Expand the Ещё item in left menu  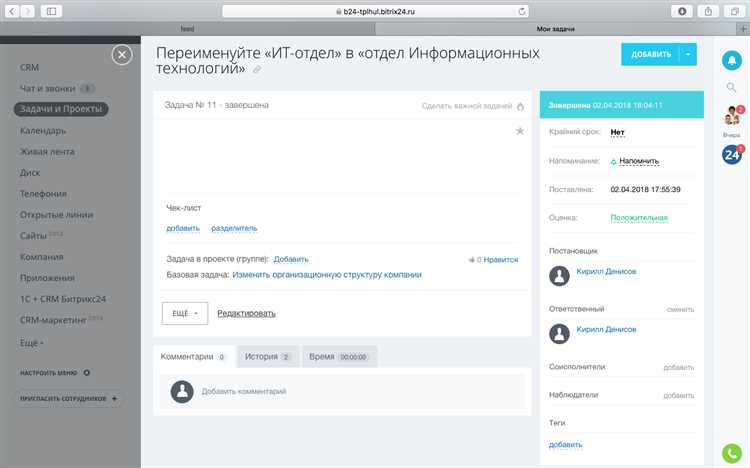(x=32, y=343)
